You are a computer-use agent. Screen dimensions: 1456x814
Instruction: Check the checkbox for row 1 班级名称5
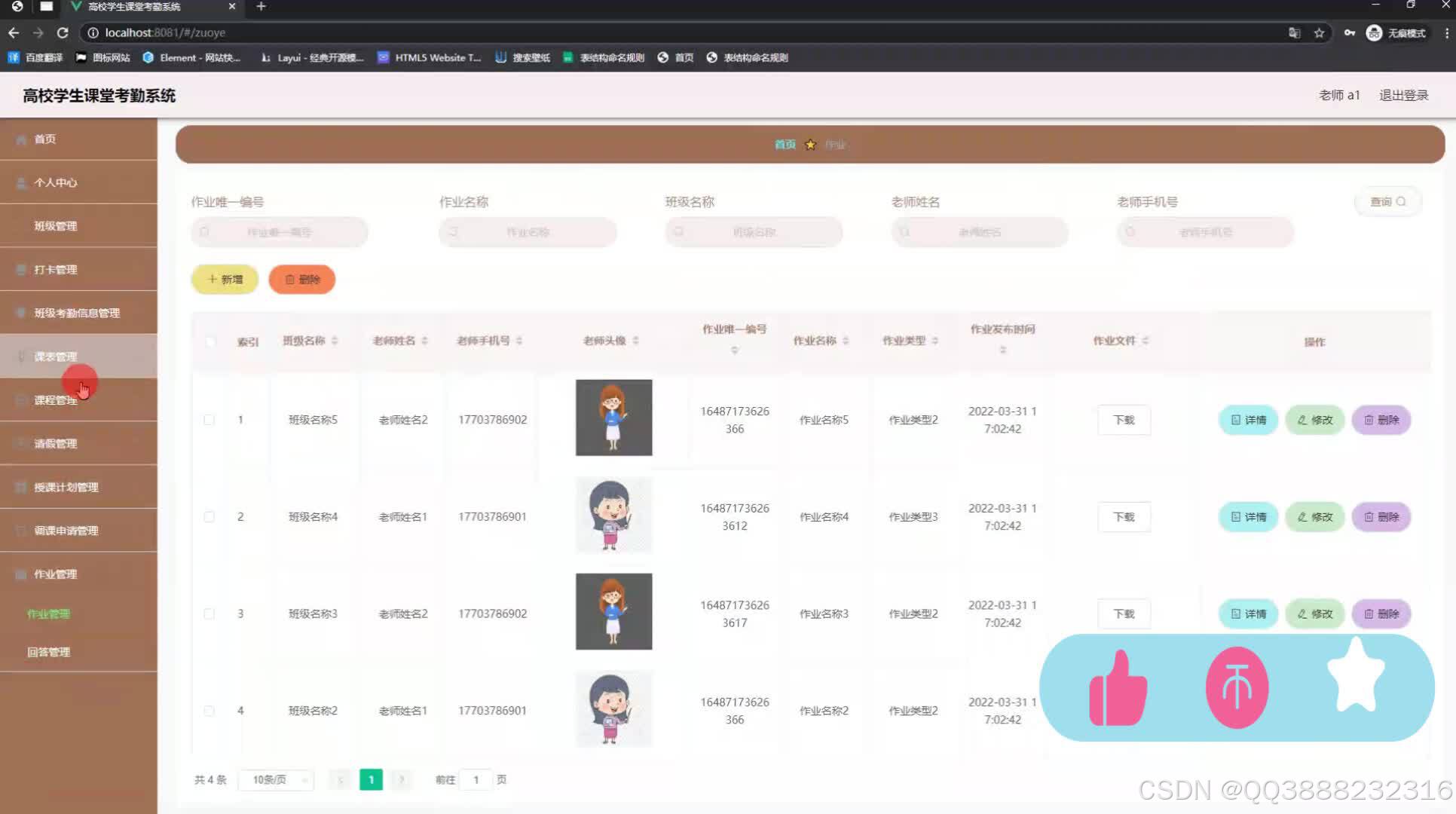click(x=210, y=420)
